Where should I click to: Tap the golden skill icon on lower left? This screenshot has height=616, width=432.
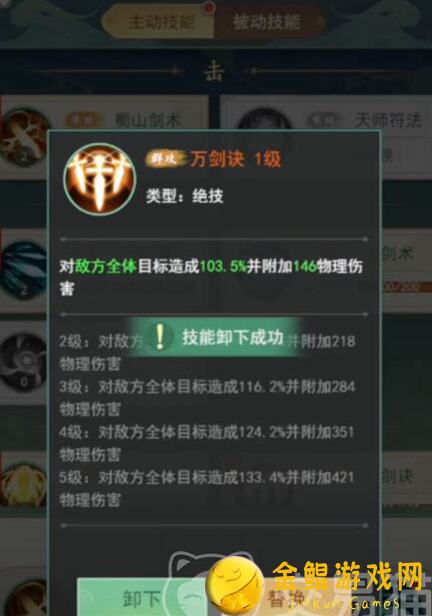point(24,484)
